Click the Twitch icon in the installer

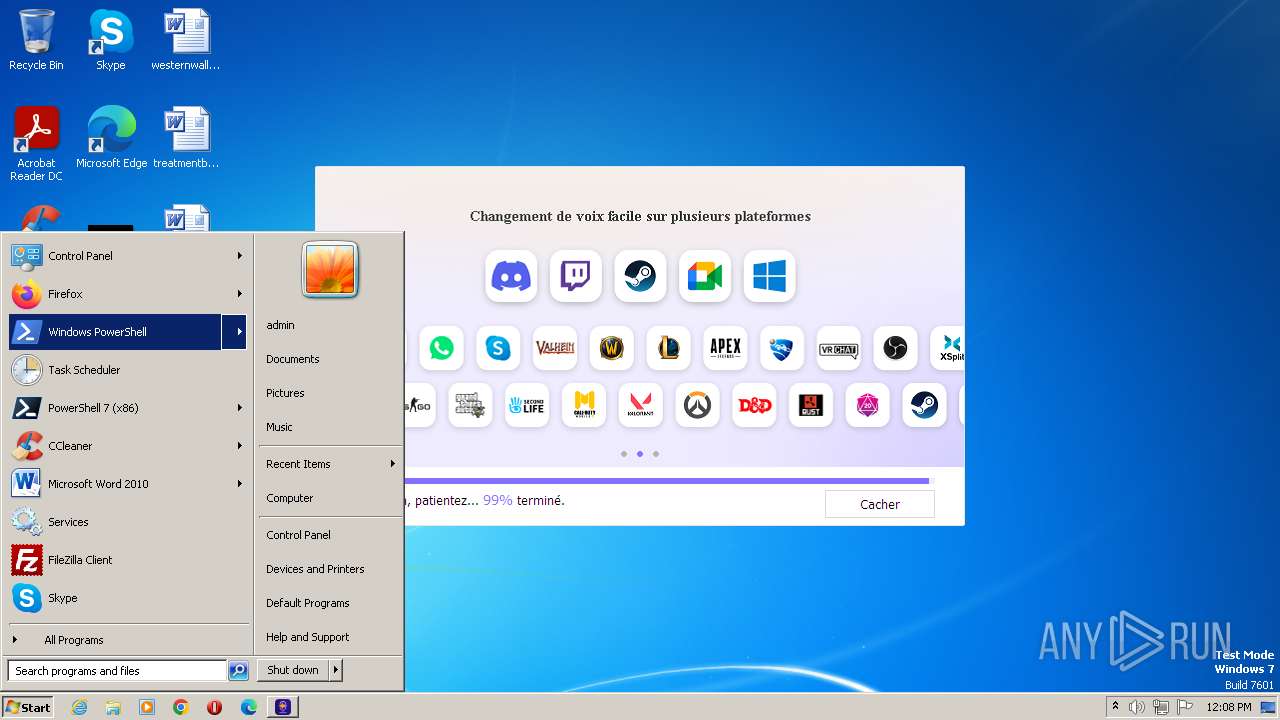pyautogui.click(x=576, y=276)
